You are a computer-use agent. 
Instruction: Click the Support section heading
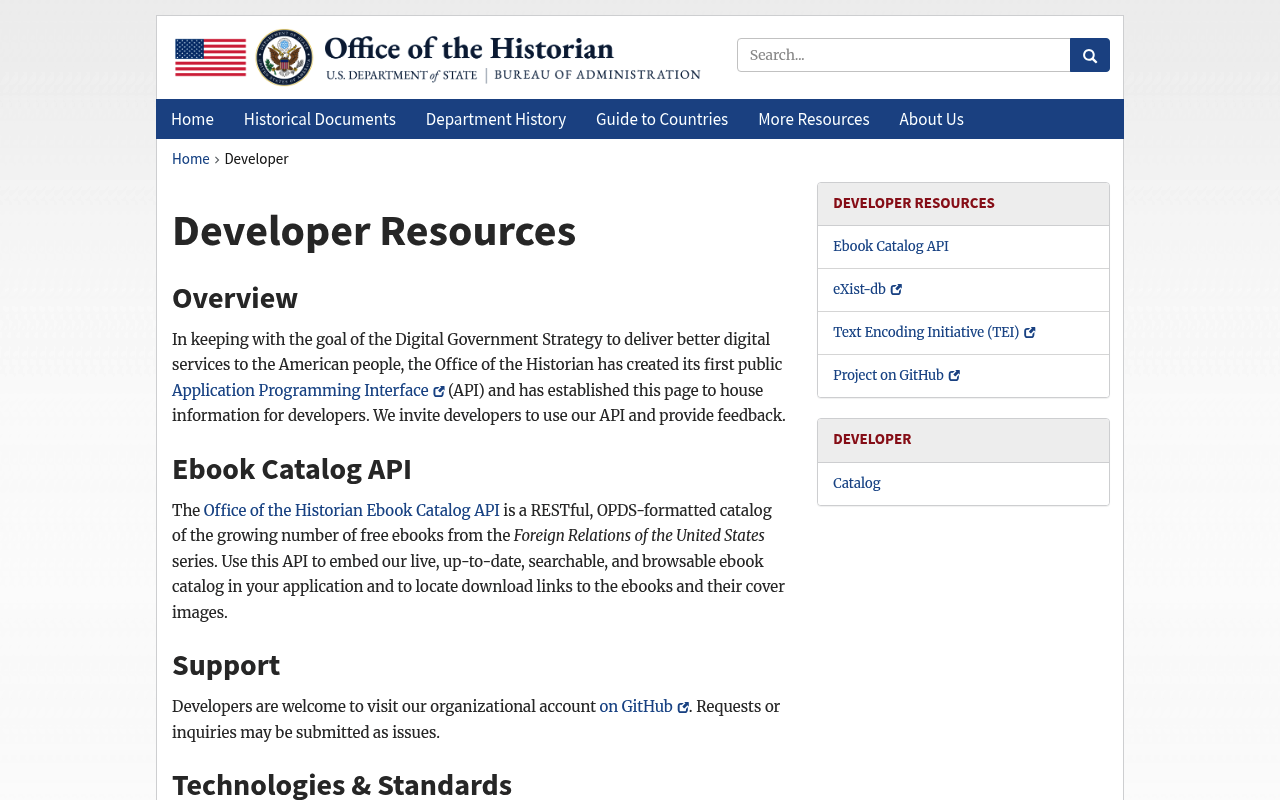tap(226, 665)
